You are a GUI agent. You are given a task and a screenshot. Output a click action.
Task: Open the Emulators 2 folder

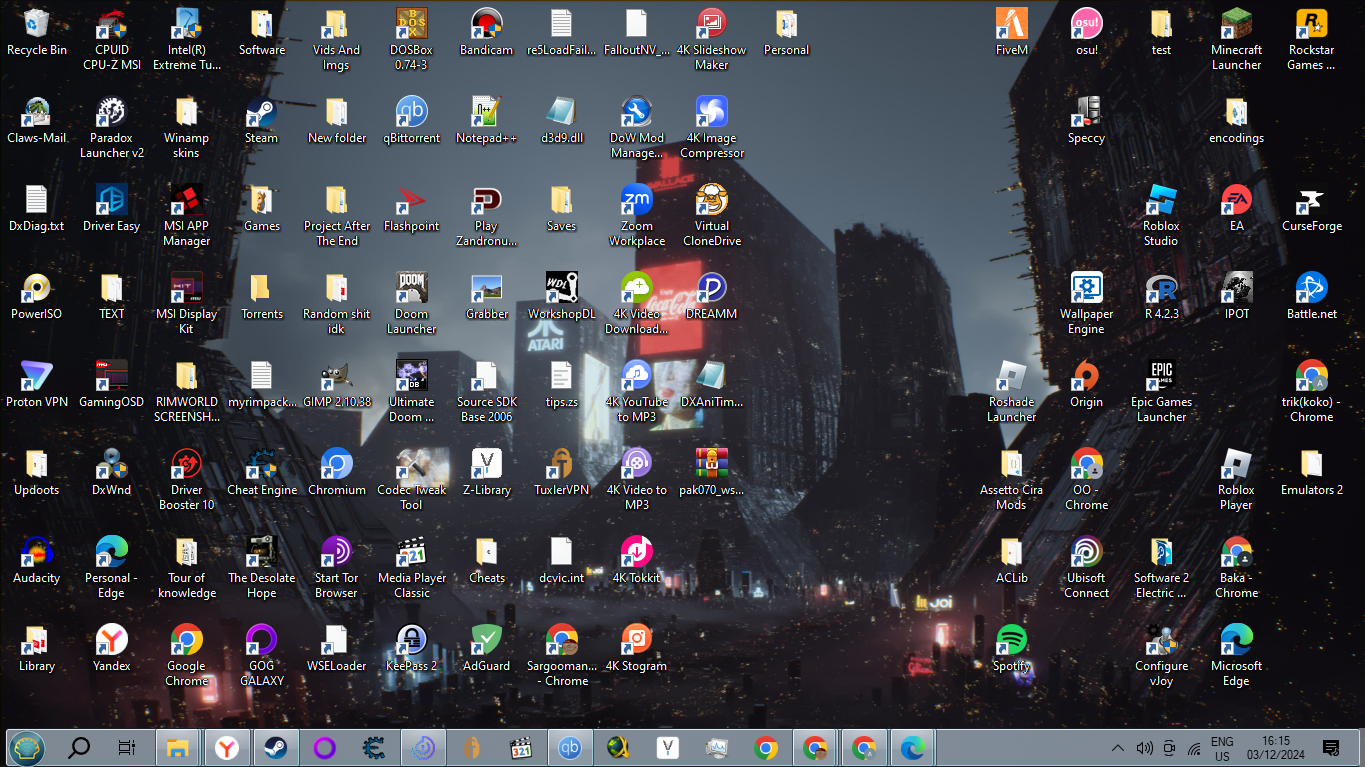[1311, 473]
